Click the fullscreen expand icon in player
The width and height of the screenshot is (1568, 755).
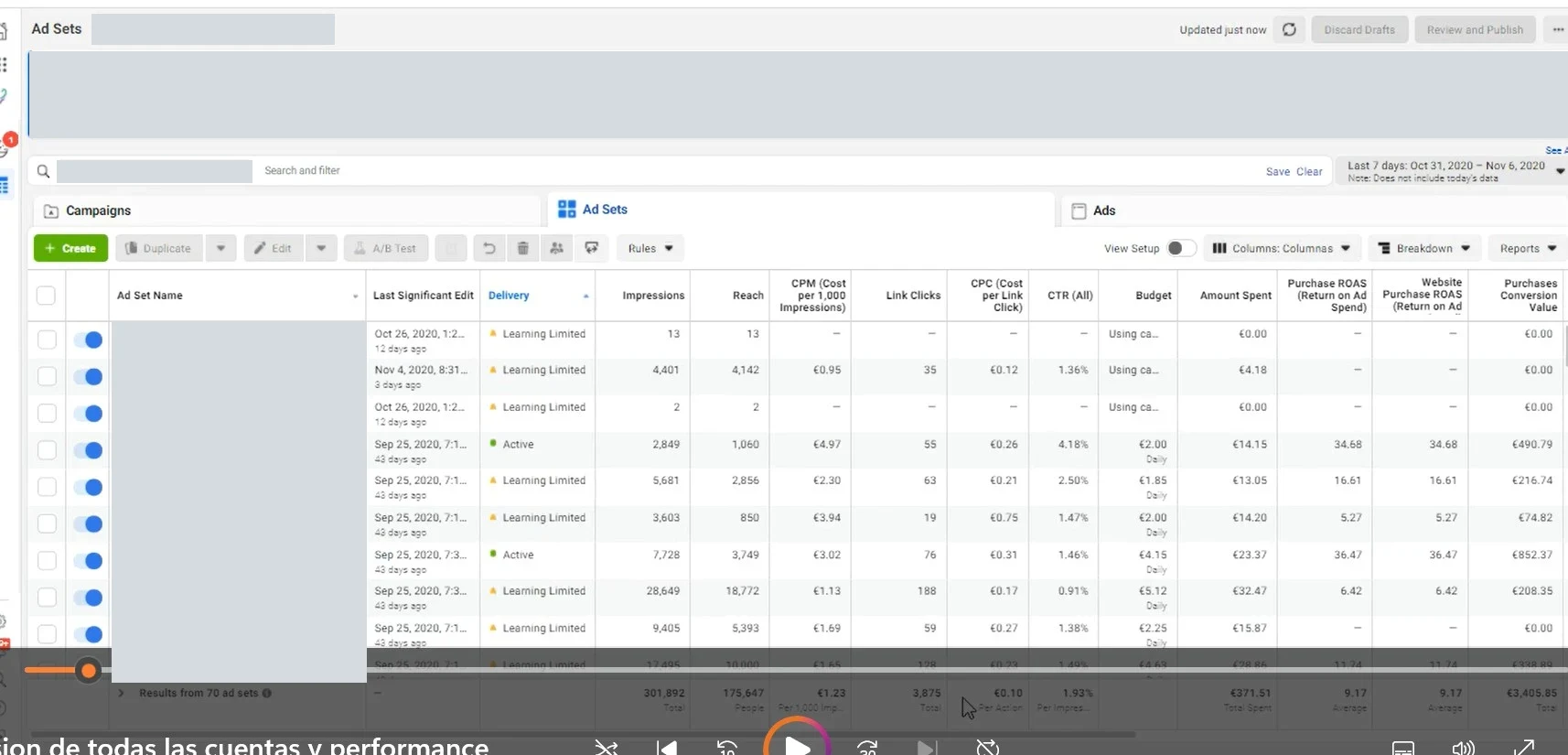point(1523,748)
